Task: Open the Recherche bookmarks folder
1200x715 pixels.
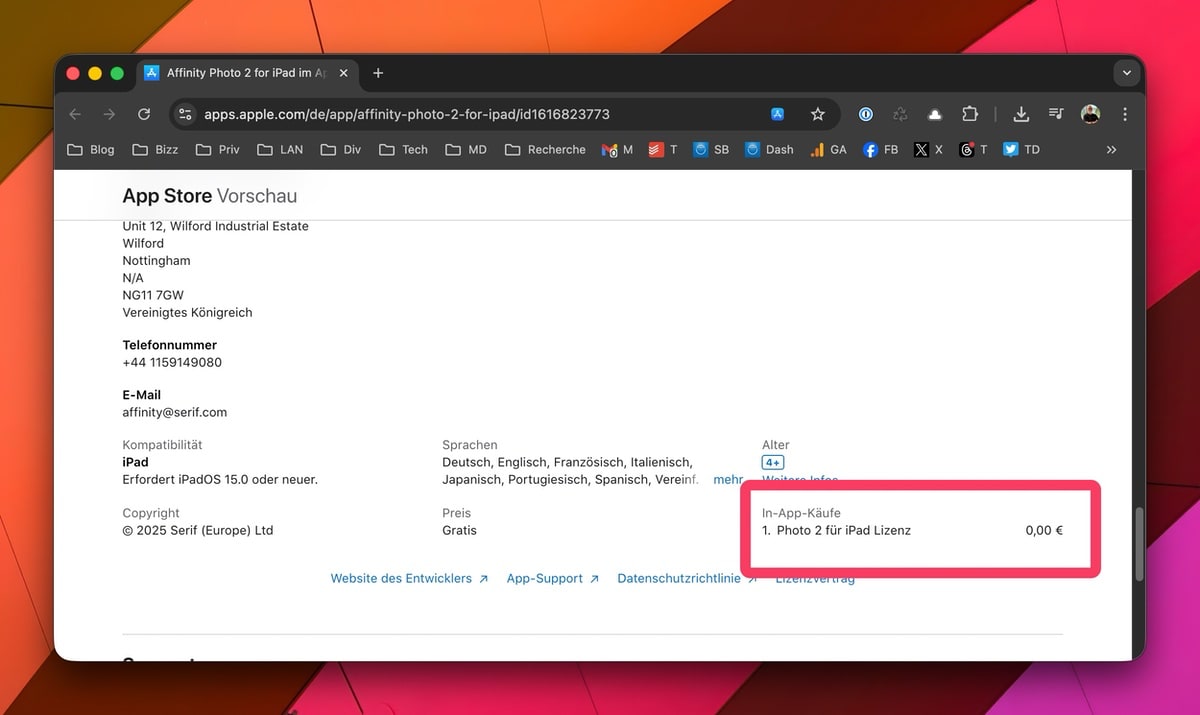Action: pyautogui.click(x=545, y=149)
